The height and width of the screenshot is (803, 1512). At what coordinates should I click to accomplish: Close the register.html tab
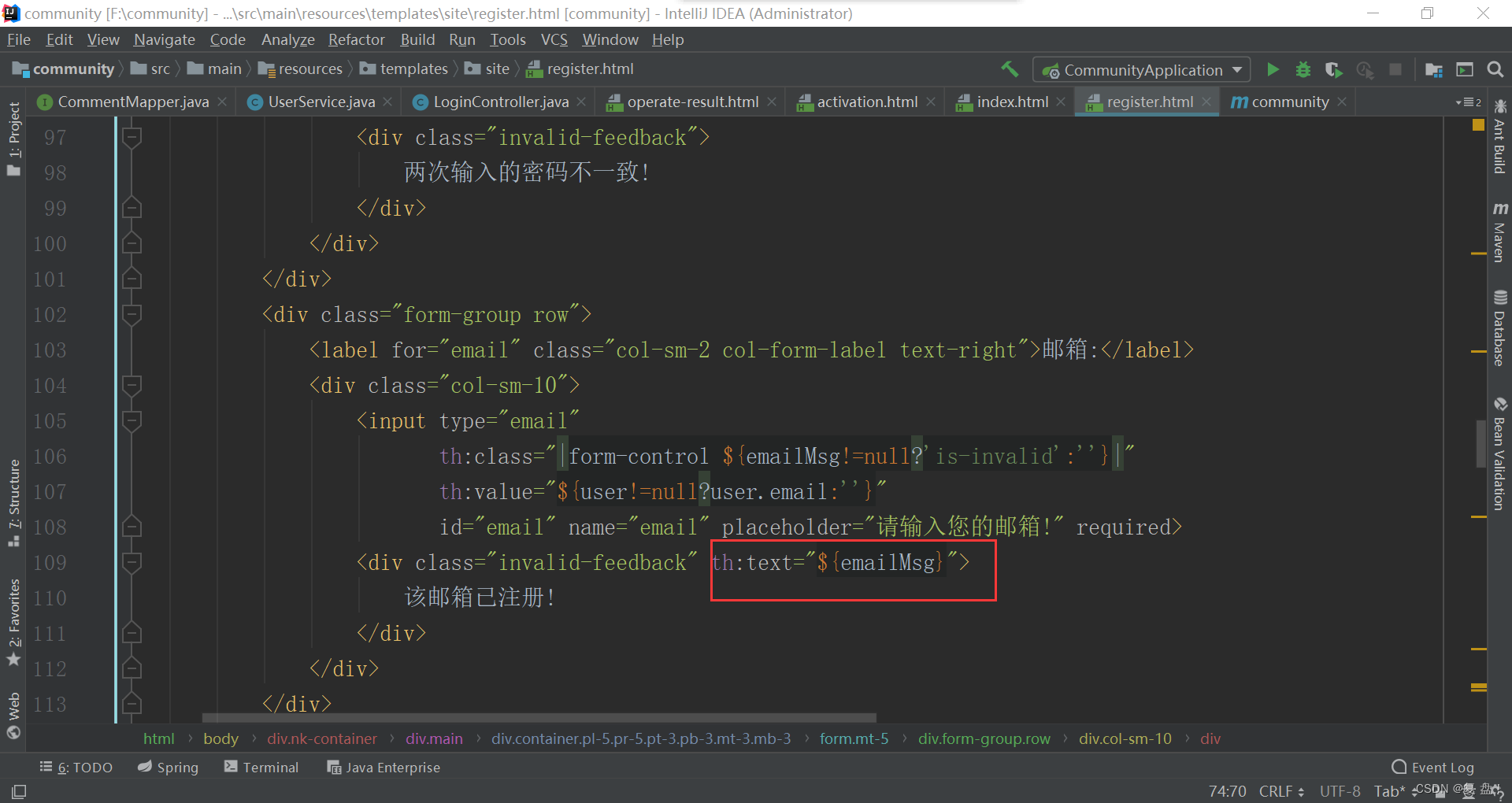pyautogui.click(x=1206, y=102)
